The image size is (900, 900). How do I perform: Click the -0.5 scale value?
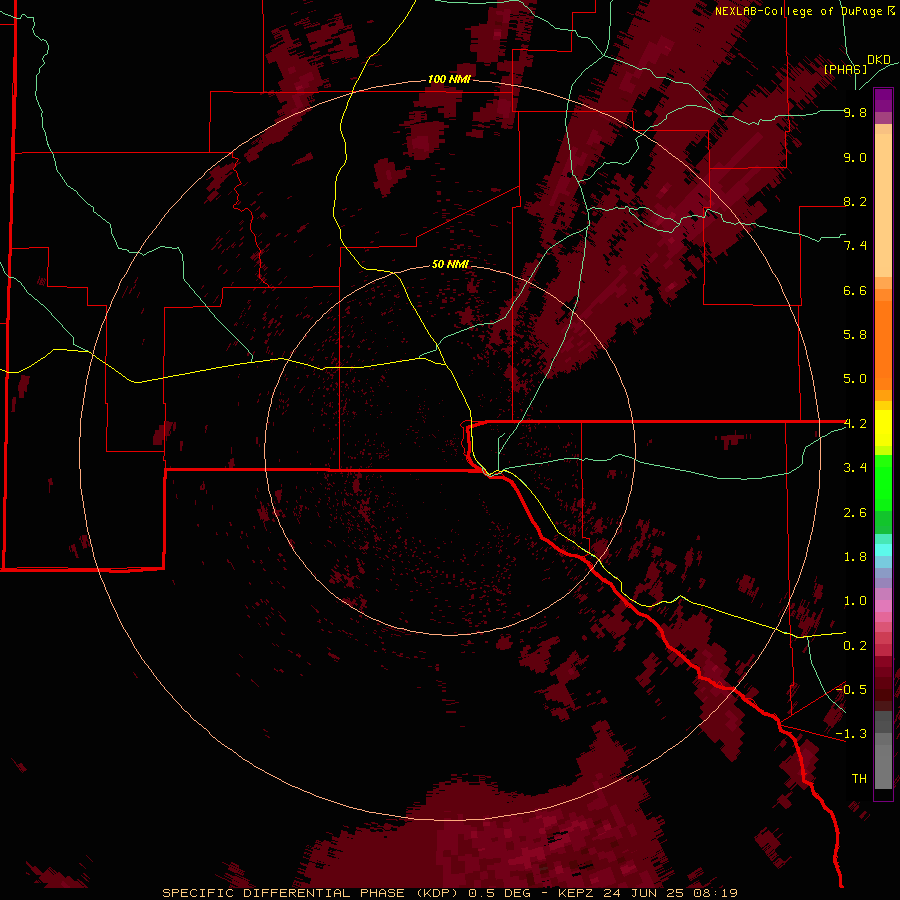[851, 690]
